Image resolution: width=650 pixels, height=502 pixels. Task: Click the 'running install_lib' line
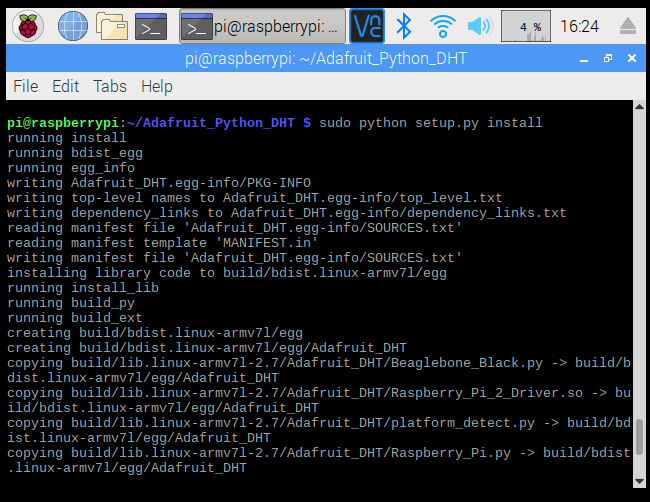pyautogui.click(x=83, y=288)
